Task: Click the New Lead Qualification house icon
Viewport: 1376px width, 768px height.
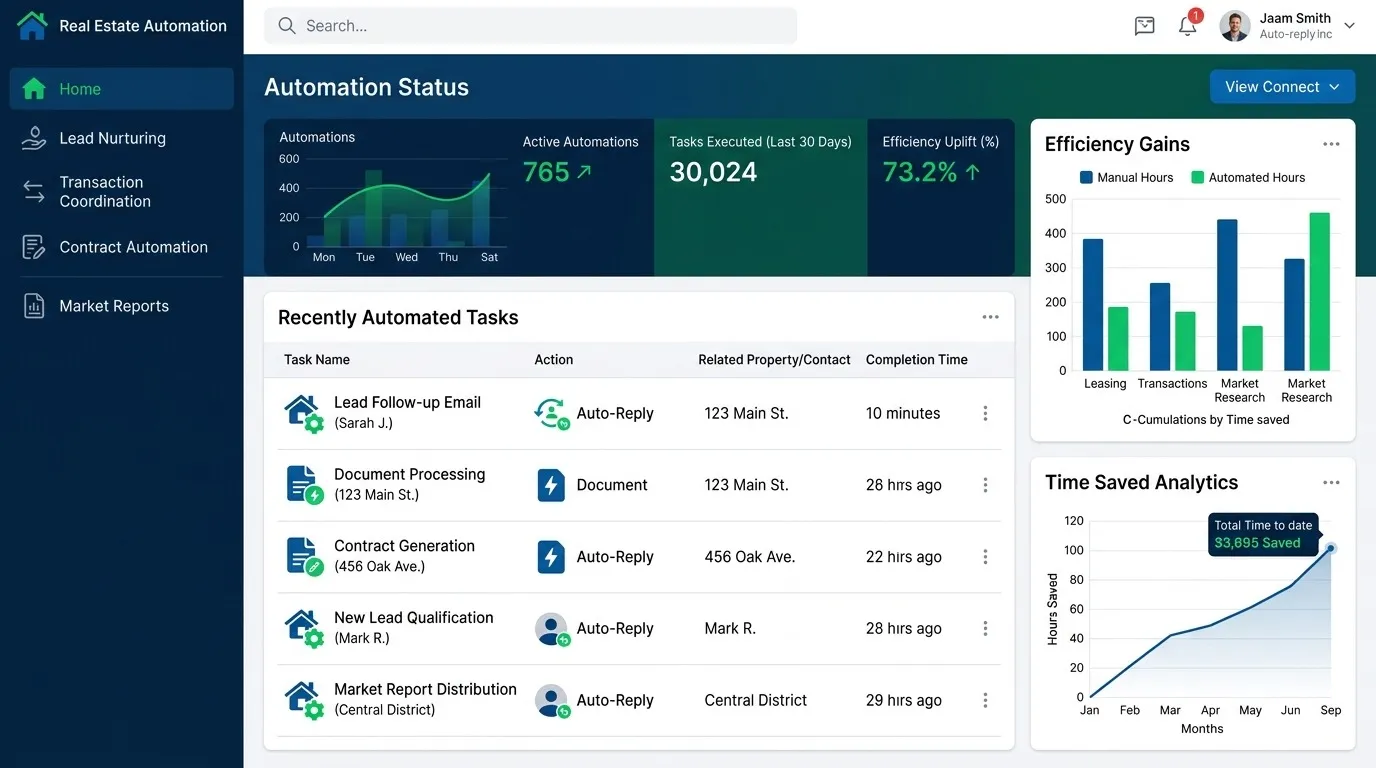Action: 304,629
